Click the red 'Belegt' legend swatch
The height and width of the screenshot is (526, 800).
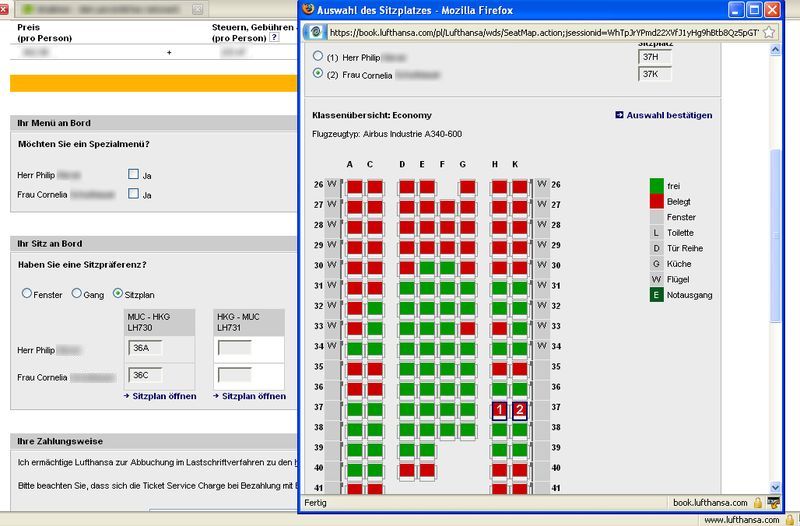click(657, 201)
